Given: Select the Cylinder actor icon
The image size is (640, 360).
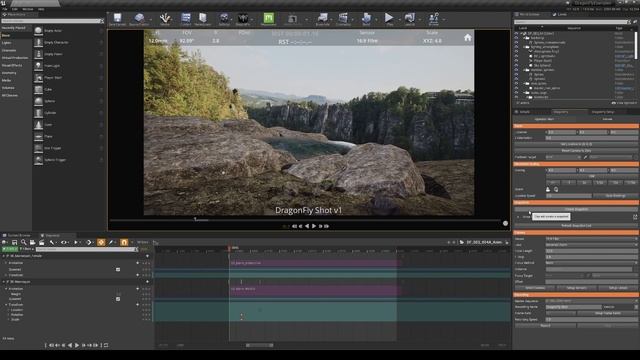Looking at the screenshot, I should click(x=38, y=113).
